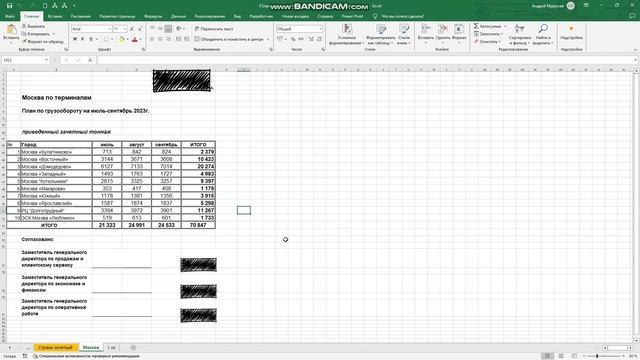The width and height of the screenshot is (640, 360).
Task: Toggle bottom vertical alignment icon
Action: pos(168,29)
